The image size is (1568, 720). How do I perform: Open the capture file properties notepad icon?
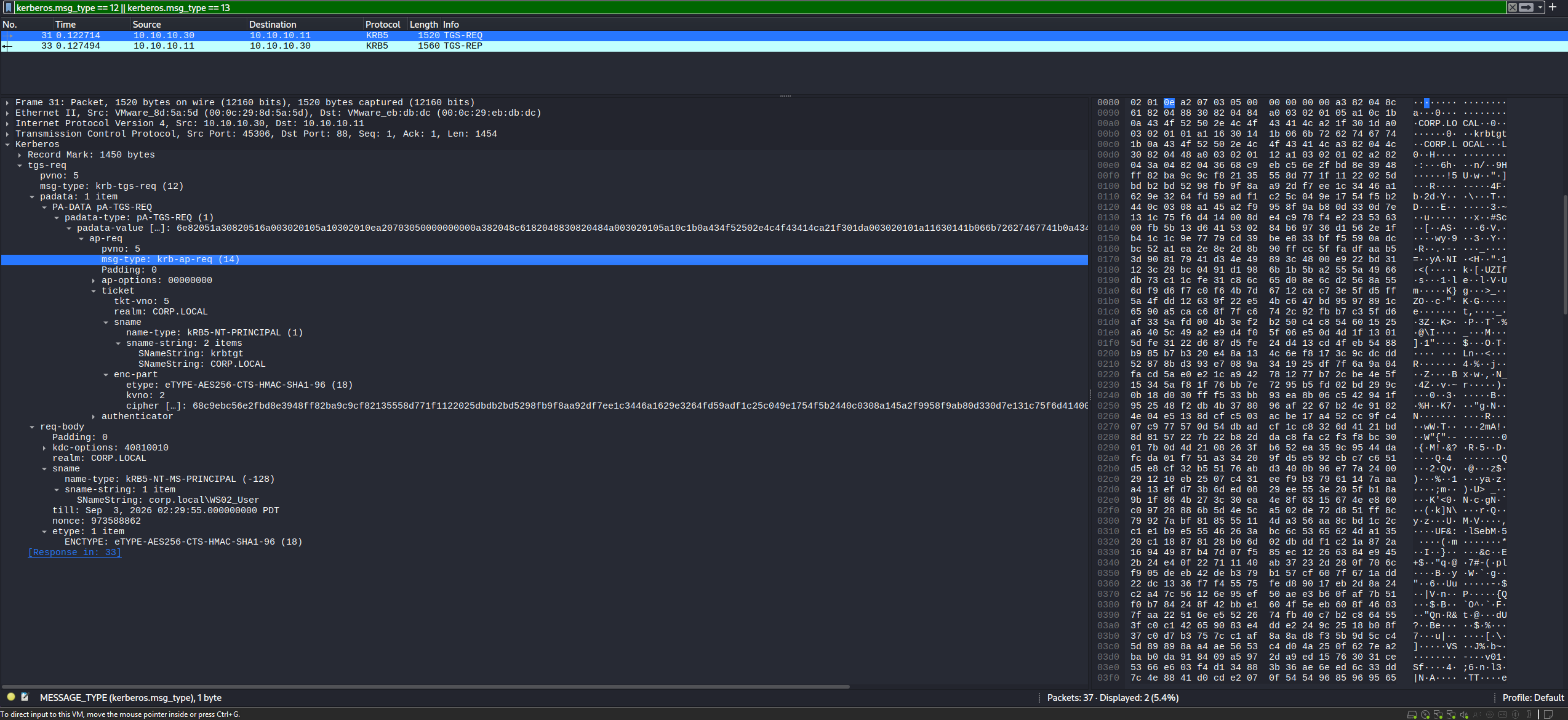25,697
